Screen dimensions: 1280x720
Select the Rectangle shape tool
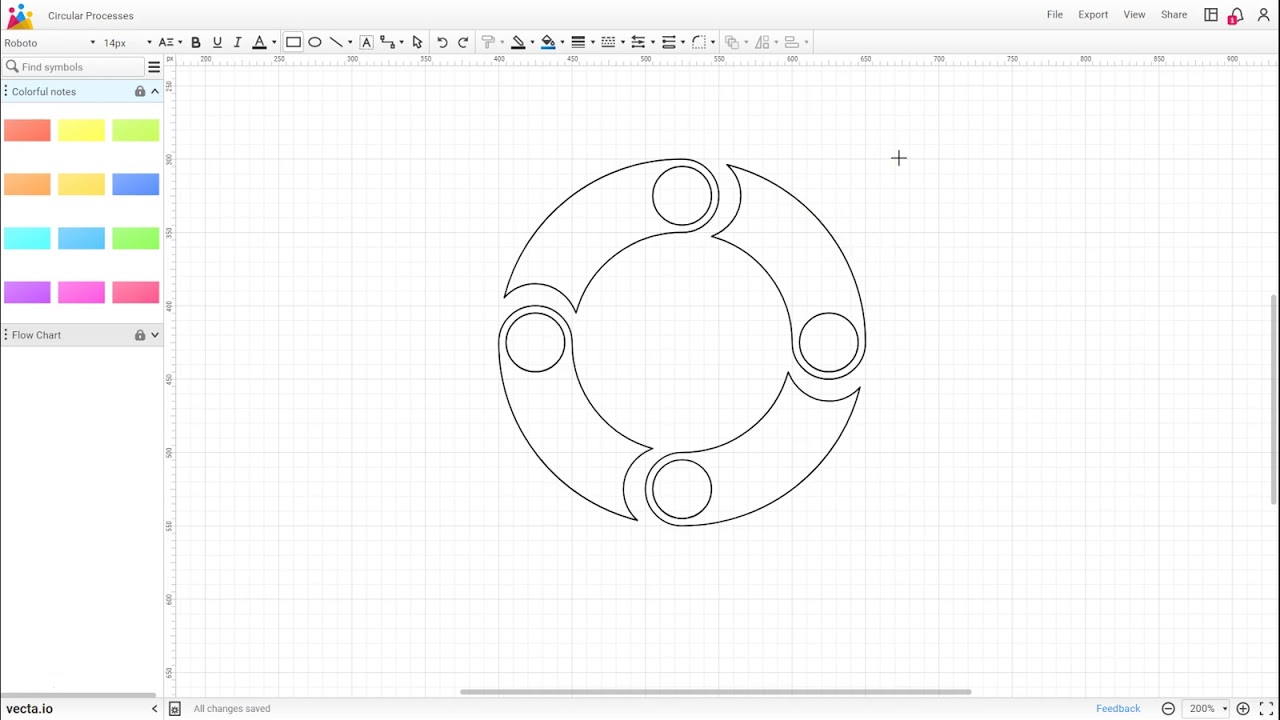pos(293,42)
